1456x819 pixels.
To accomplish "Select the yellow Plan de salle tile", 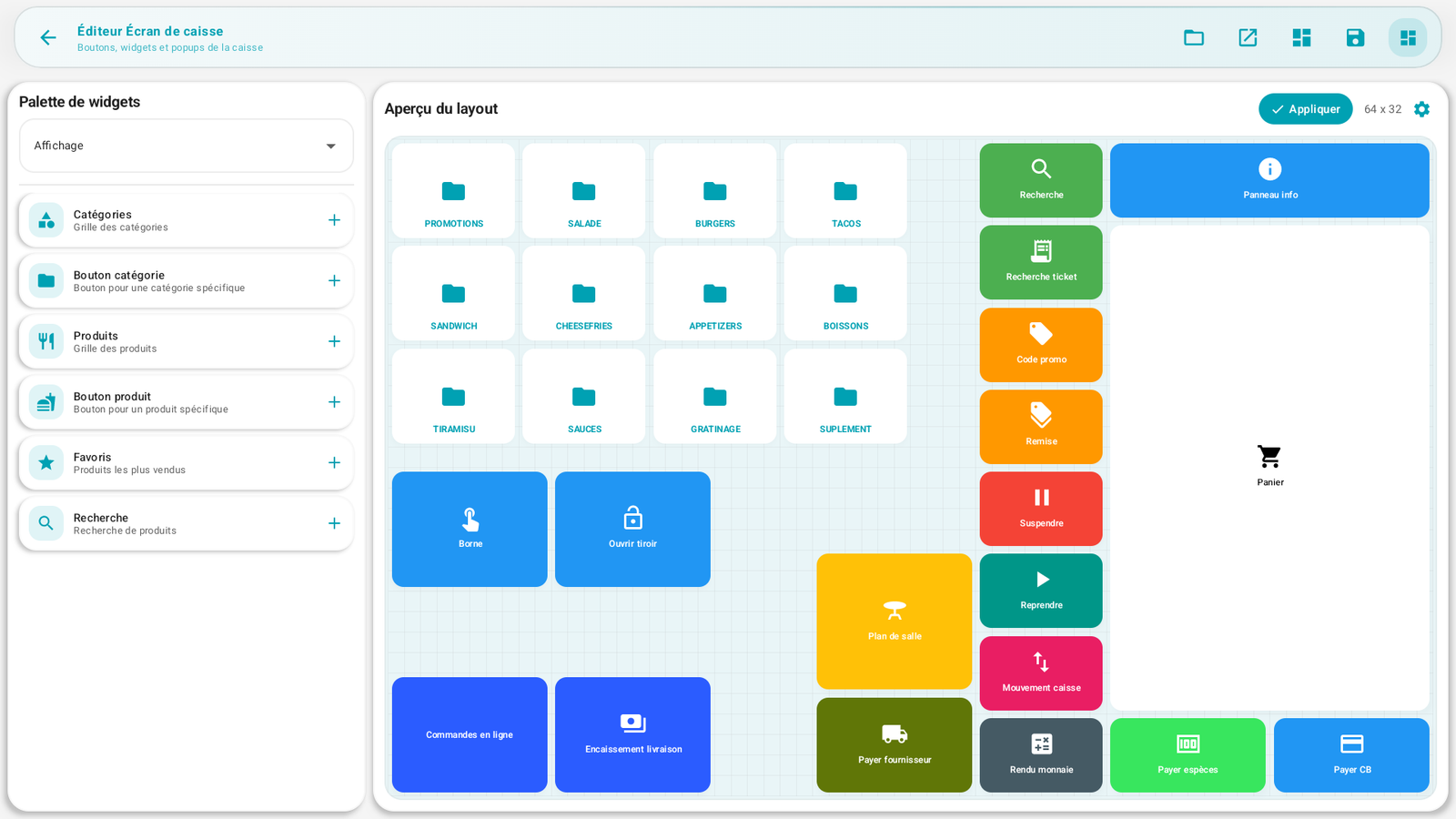I will pos(895,622).
